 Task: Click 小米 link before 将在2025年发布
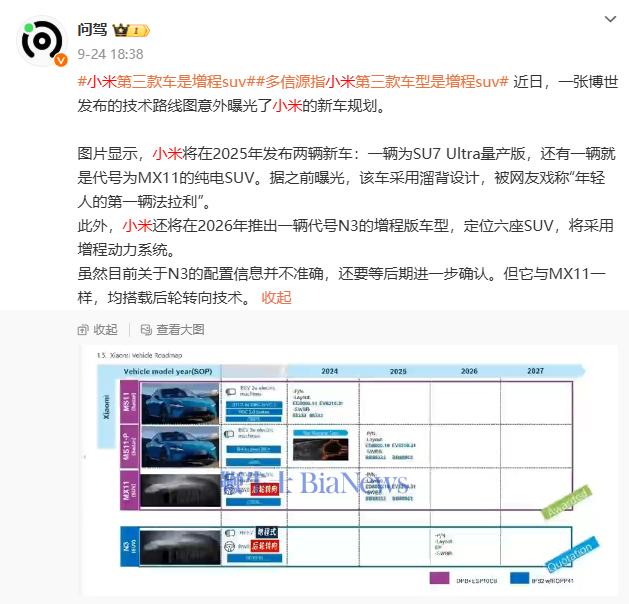pyautogui.click(x=167, y=153)
